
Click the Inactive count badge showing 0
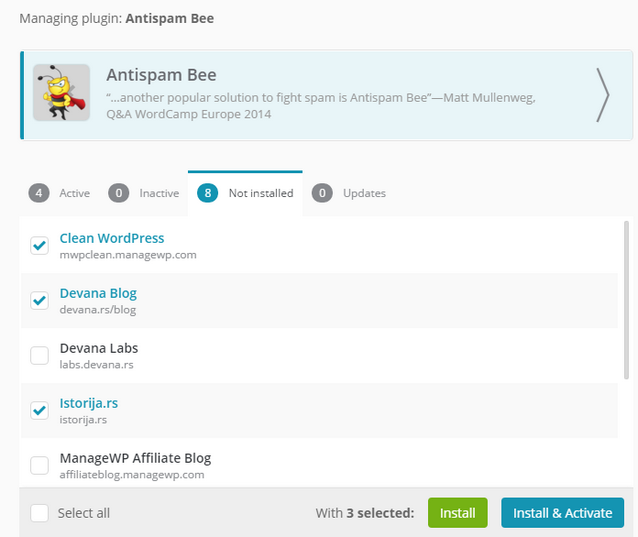119,193
